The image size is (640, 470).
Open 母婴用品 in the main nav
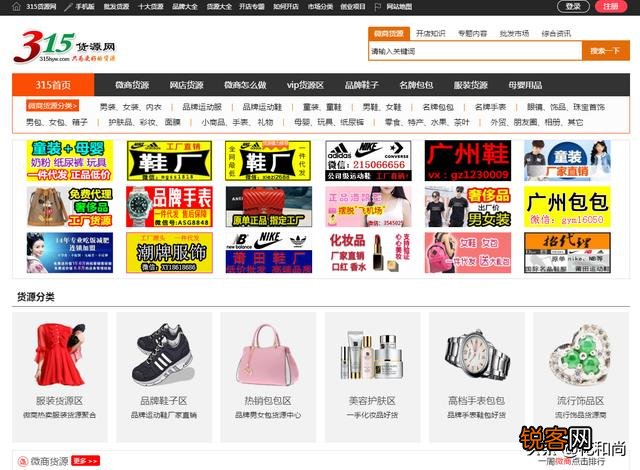point(525,85)
